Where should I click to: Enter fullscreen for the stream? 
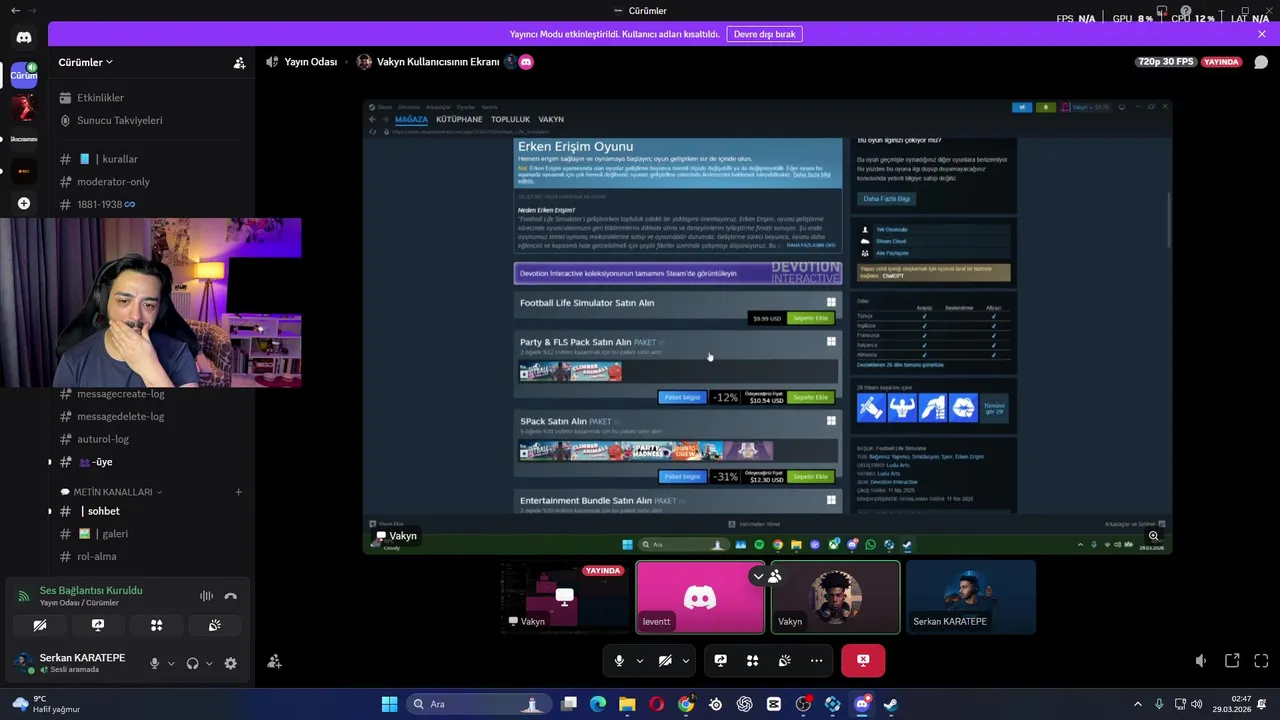1261,661
